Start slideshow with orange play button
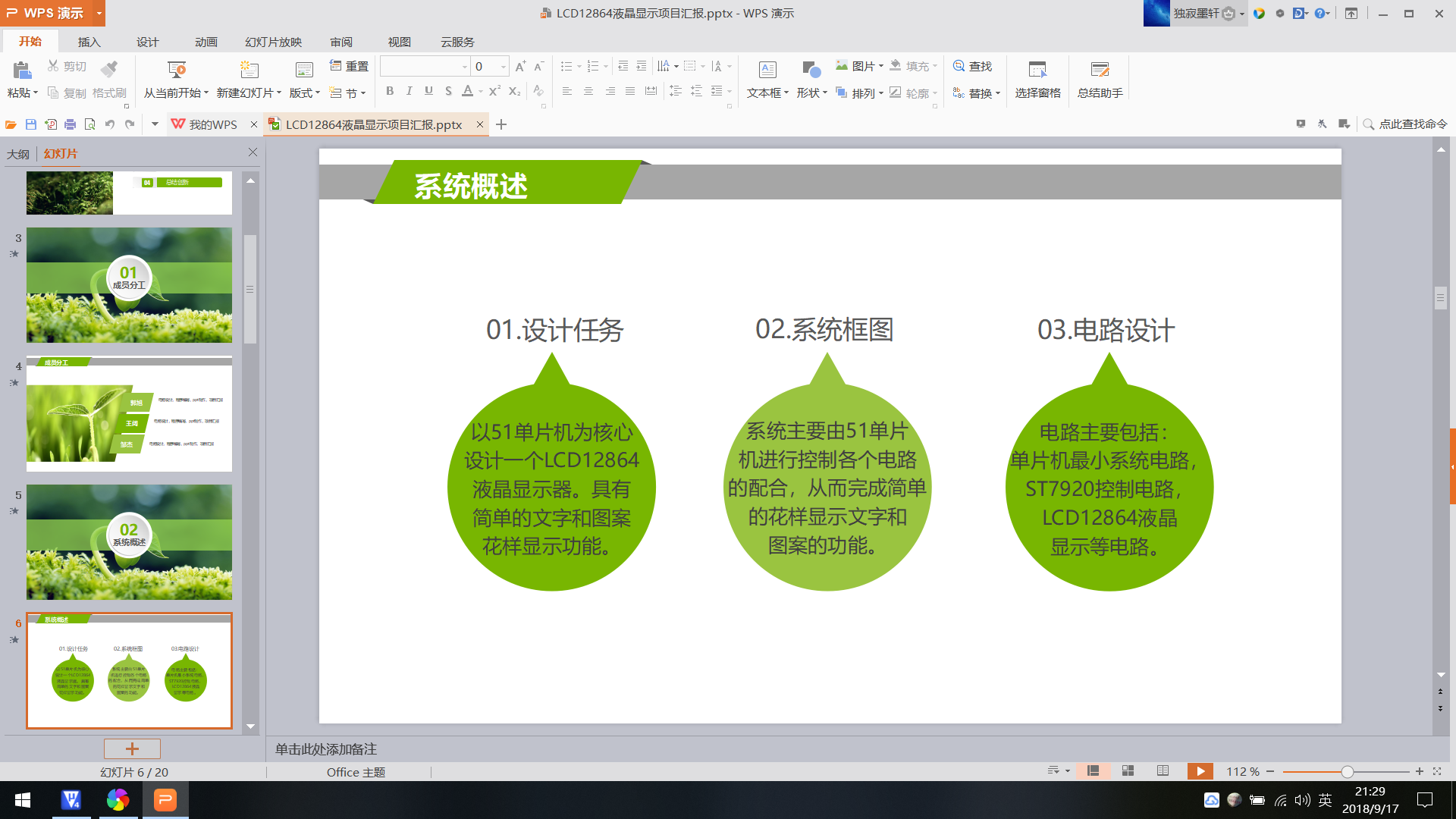The image size is (1456, 819). pyautogui.click(x=1200, y=771)
